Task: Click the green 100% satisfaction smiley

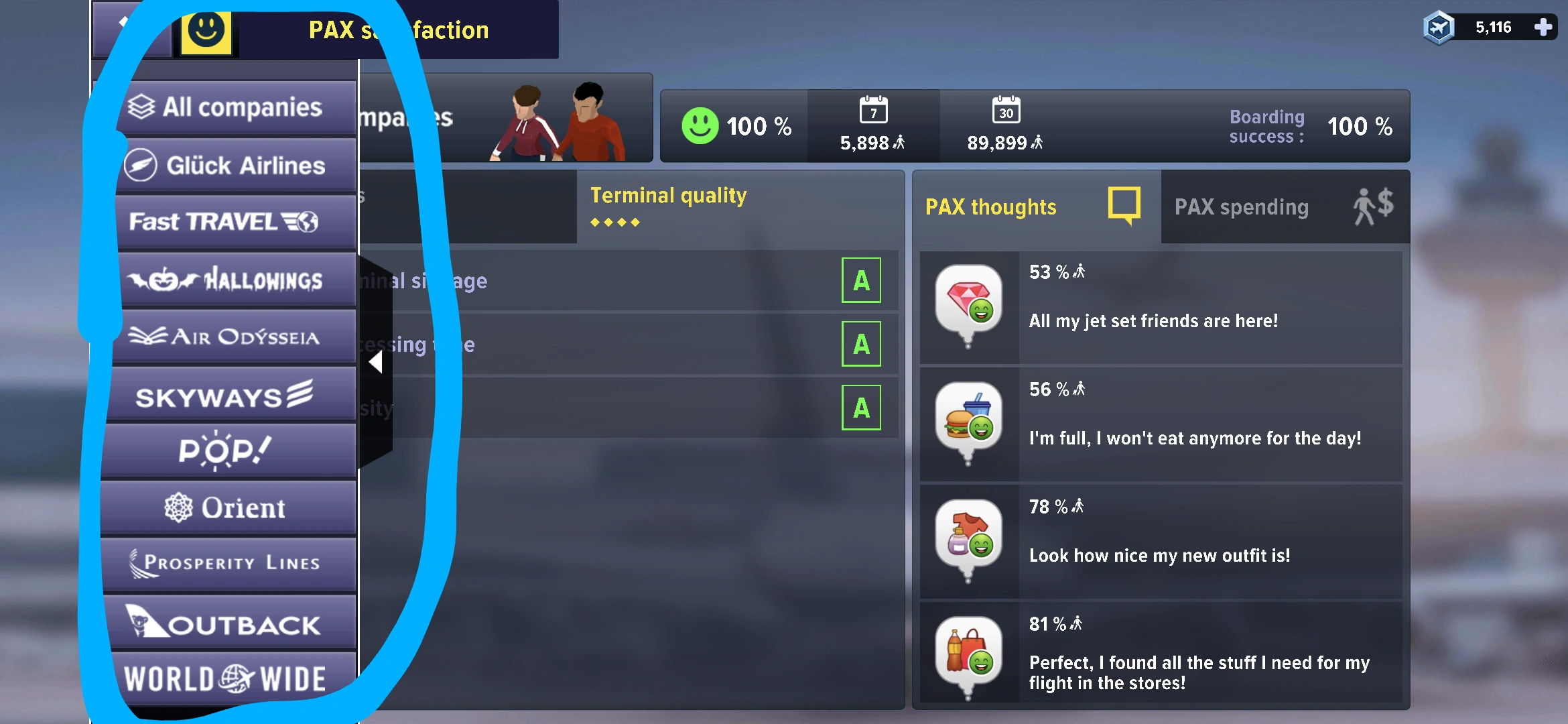Action: tap(700, 126)
